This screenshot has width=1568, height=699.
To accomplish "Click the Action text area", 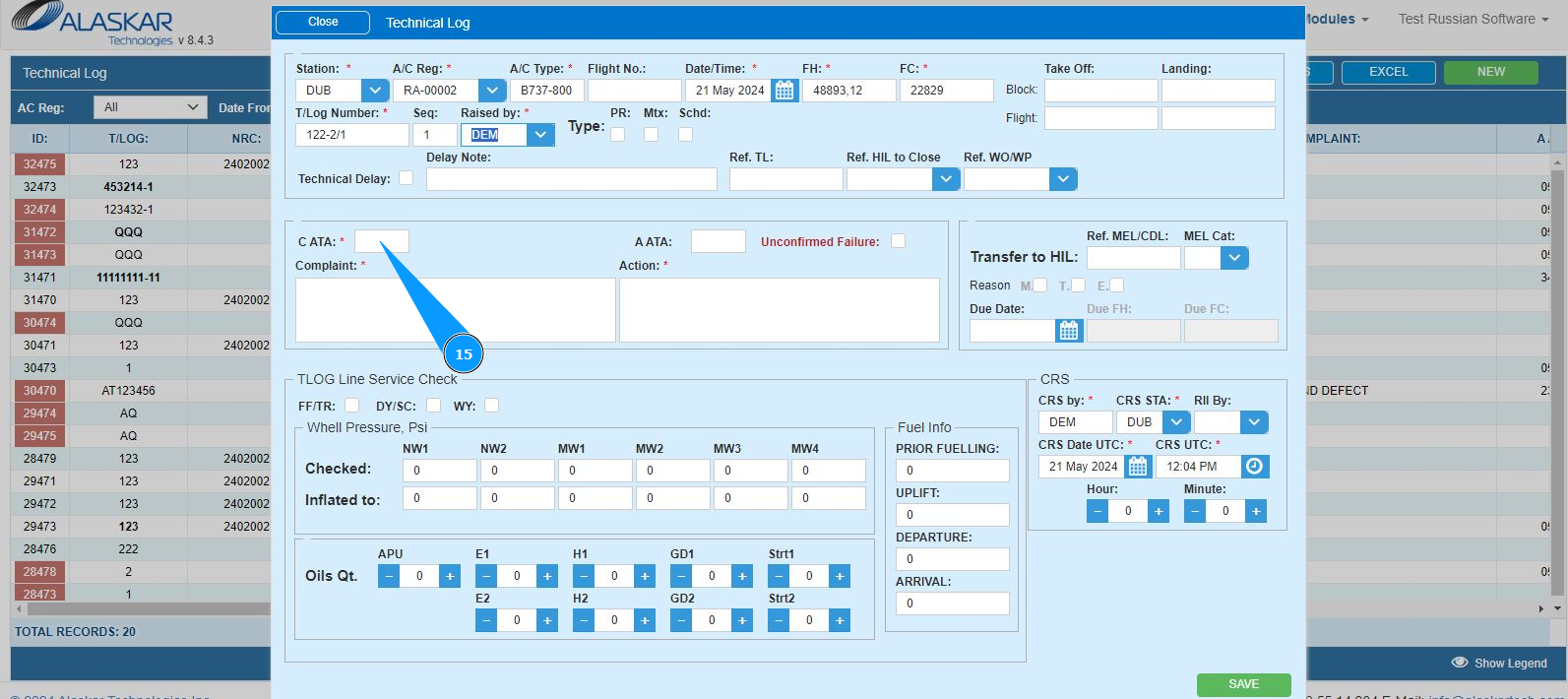I will pos(779,310).
